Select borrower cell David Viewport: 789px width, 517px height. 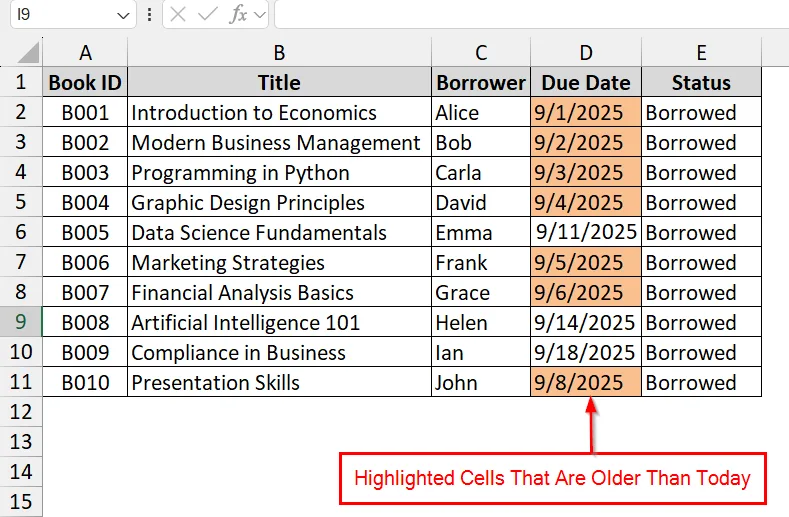point(481,202)
